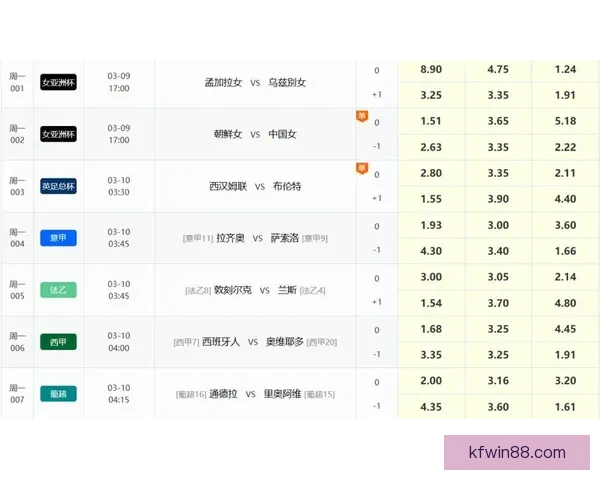Select the 4.30 handicap odds
600x480 pixels.
point(431,251)
